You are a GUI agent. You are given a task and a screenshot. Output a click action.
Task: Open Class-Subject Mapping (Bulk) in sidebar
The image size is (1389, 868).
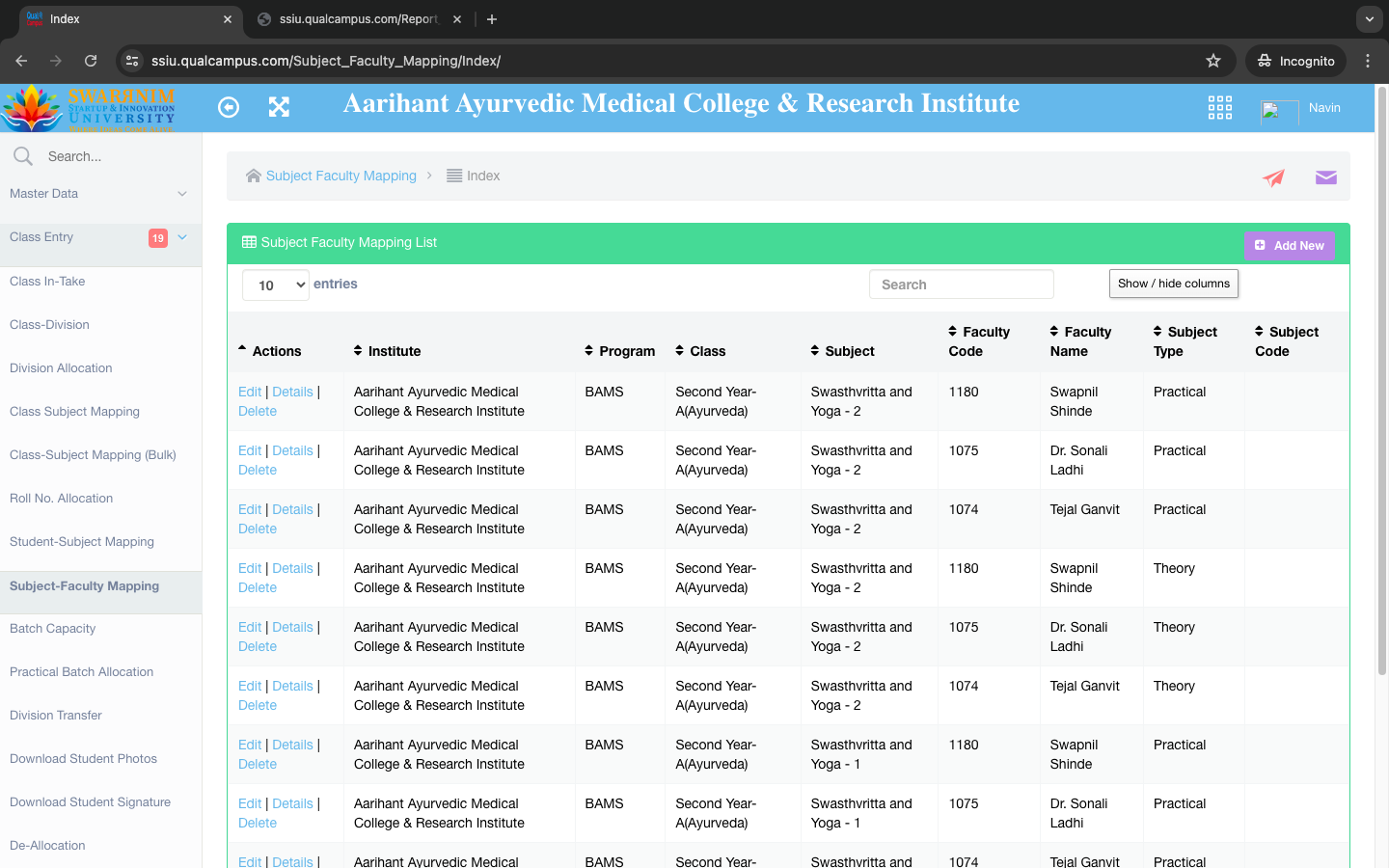click(93, 455)
